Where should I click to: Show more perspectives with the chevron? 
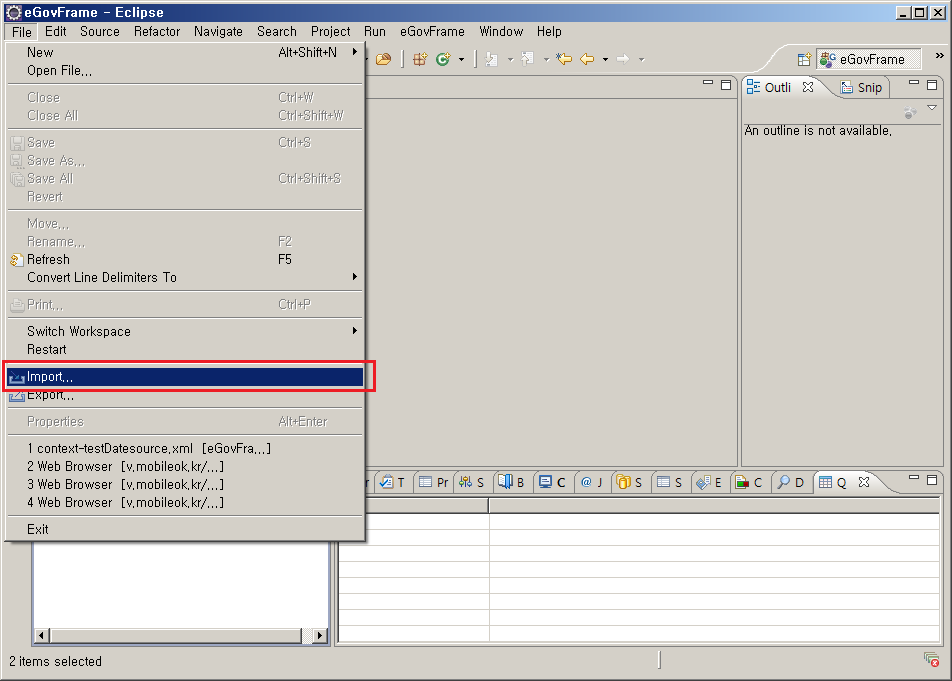coord(939,57)
